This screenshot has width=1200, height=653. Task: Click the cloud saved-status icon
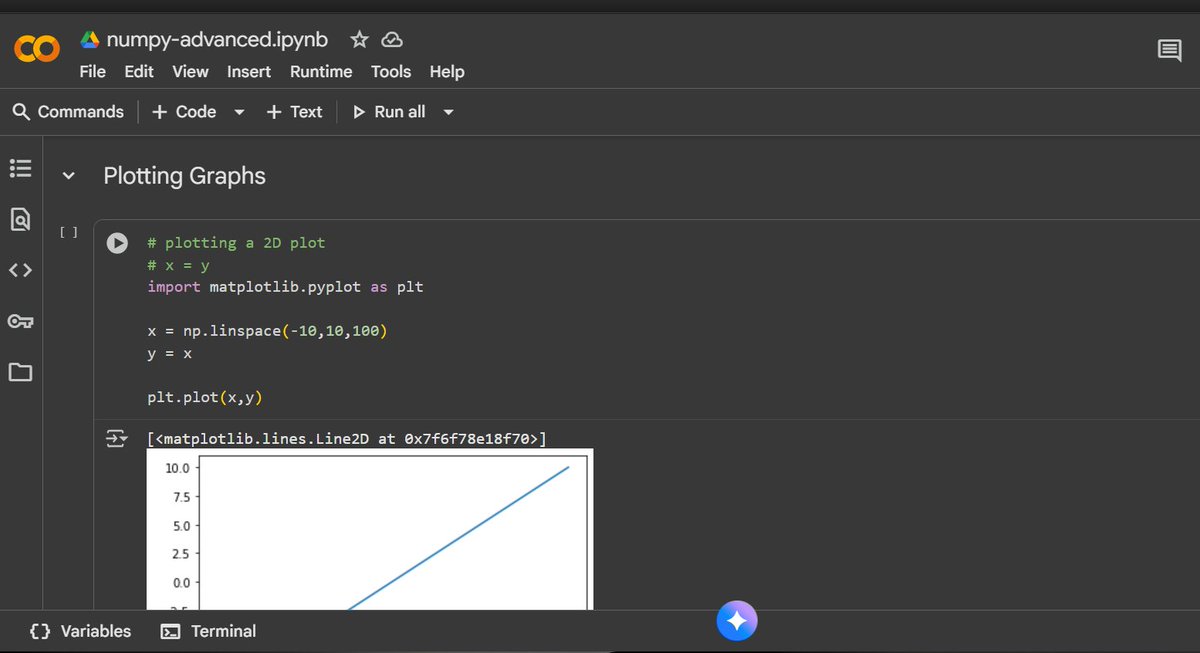pos(392,40)
